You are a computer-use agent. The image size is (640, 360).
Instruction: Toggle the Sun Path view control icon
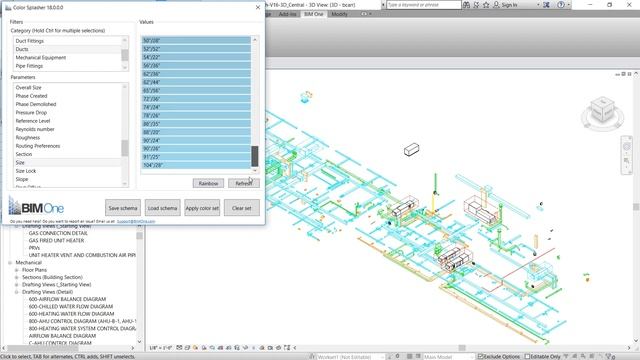pyautogui.click(x=195, y=348)
